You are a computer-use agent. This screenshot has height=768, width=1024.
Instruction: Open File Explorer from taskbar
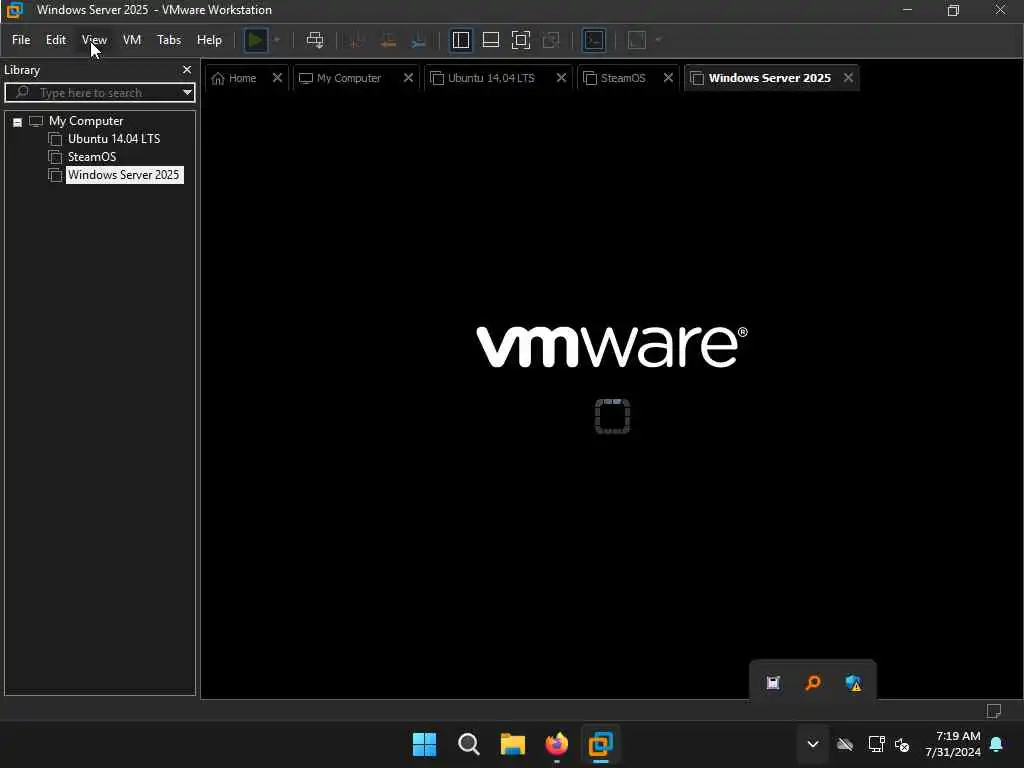[x=513, y=744]
